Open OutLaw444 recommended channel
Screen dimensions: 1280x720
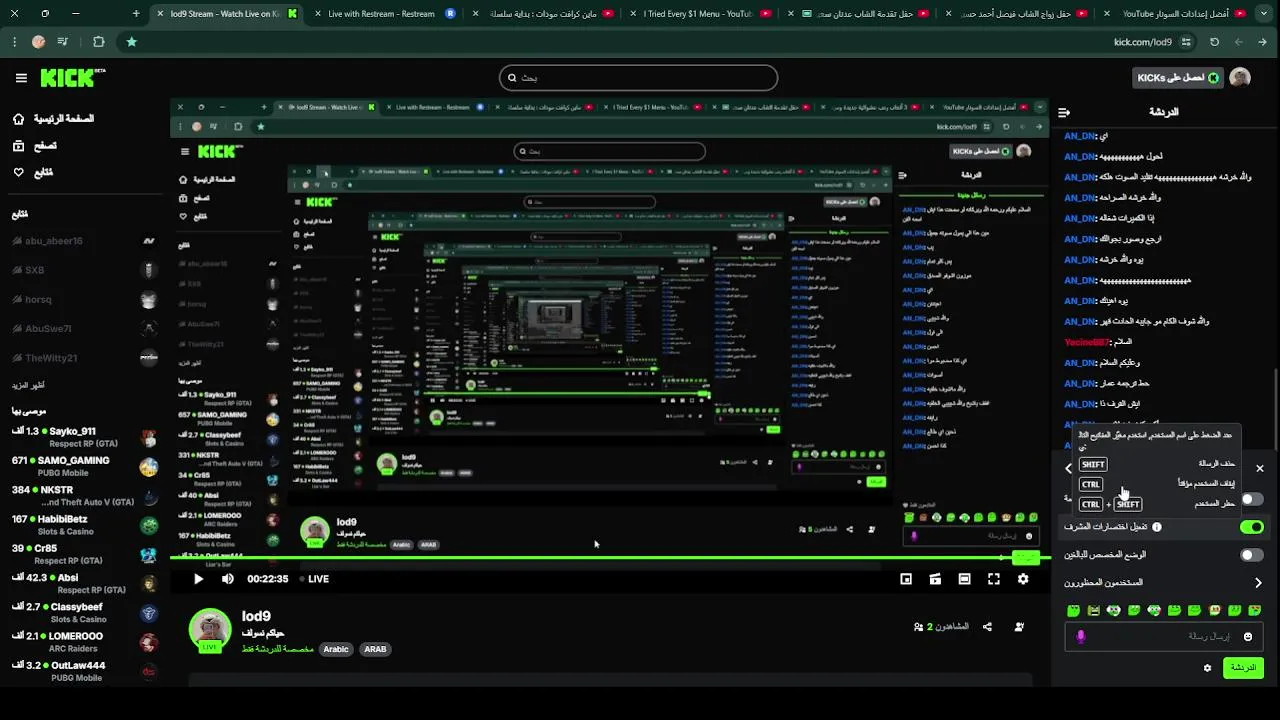click(x=84, y=671)
